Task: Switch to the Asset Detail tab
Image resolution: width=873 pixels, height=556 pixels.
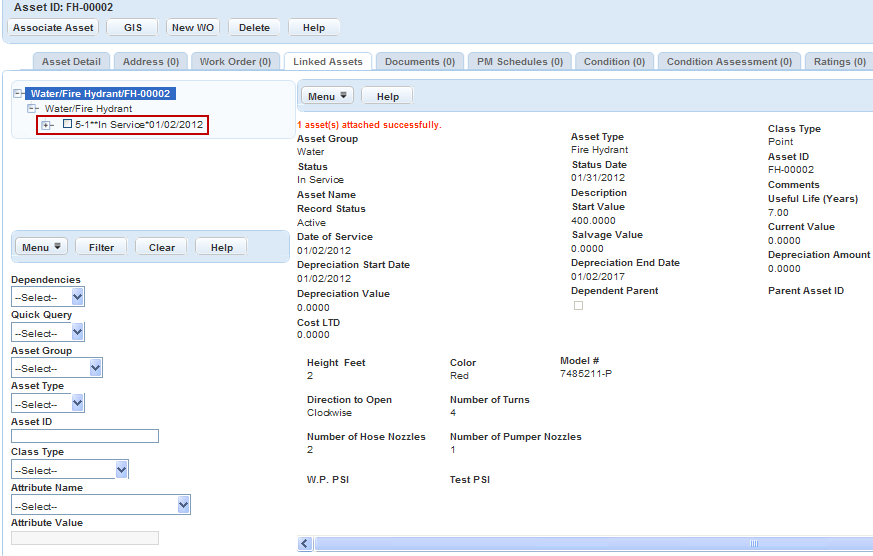Action: (x=71, y=62)
